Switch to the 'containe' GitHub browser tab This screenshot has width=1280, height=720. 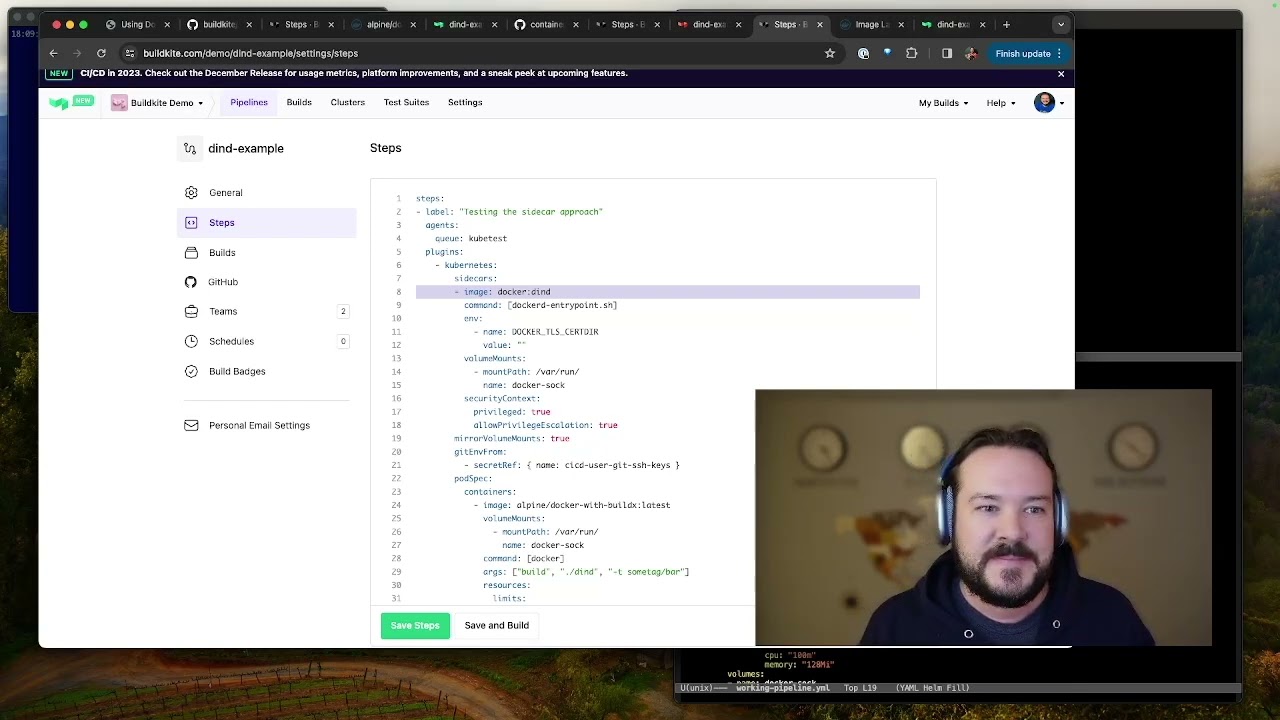(x=545, y=24)
